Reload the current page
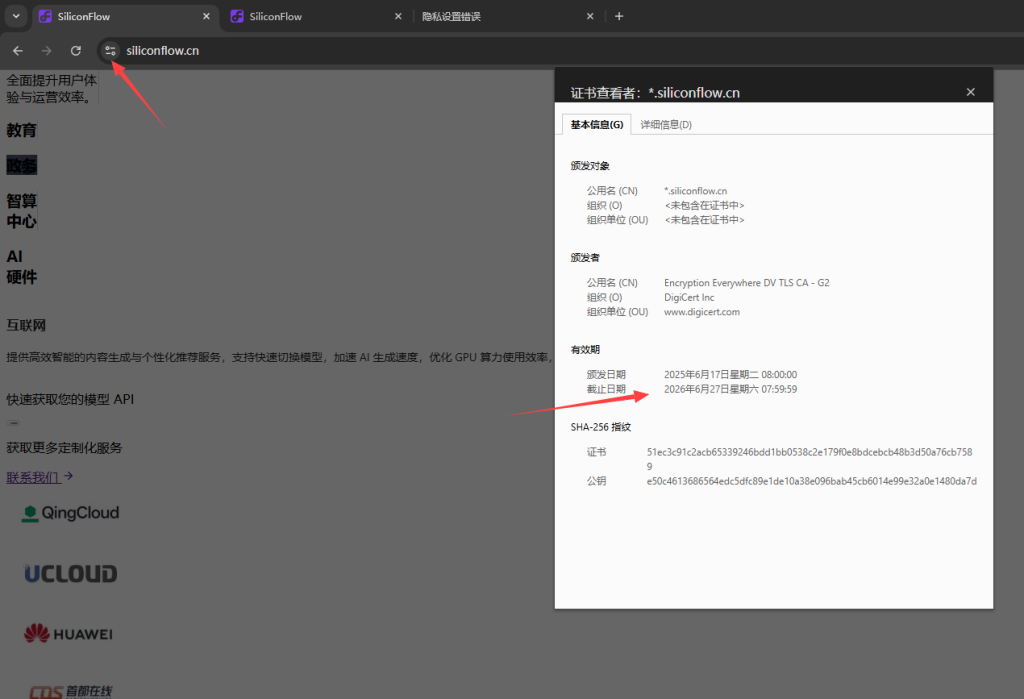1024x699 pixels. [x=75, y=50]
